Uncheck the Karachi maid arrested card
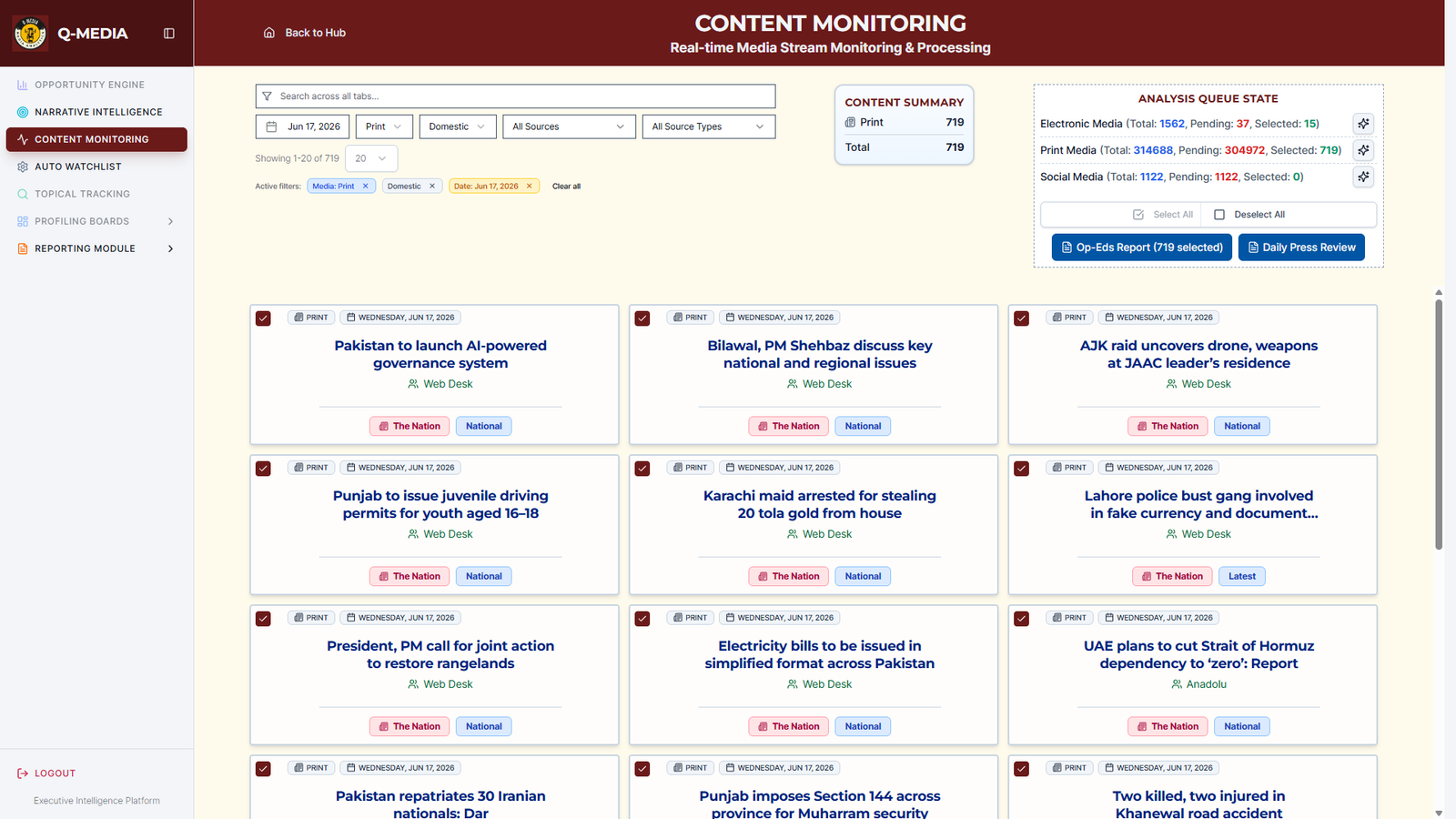 click(642, 469)
